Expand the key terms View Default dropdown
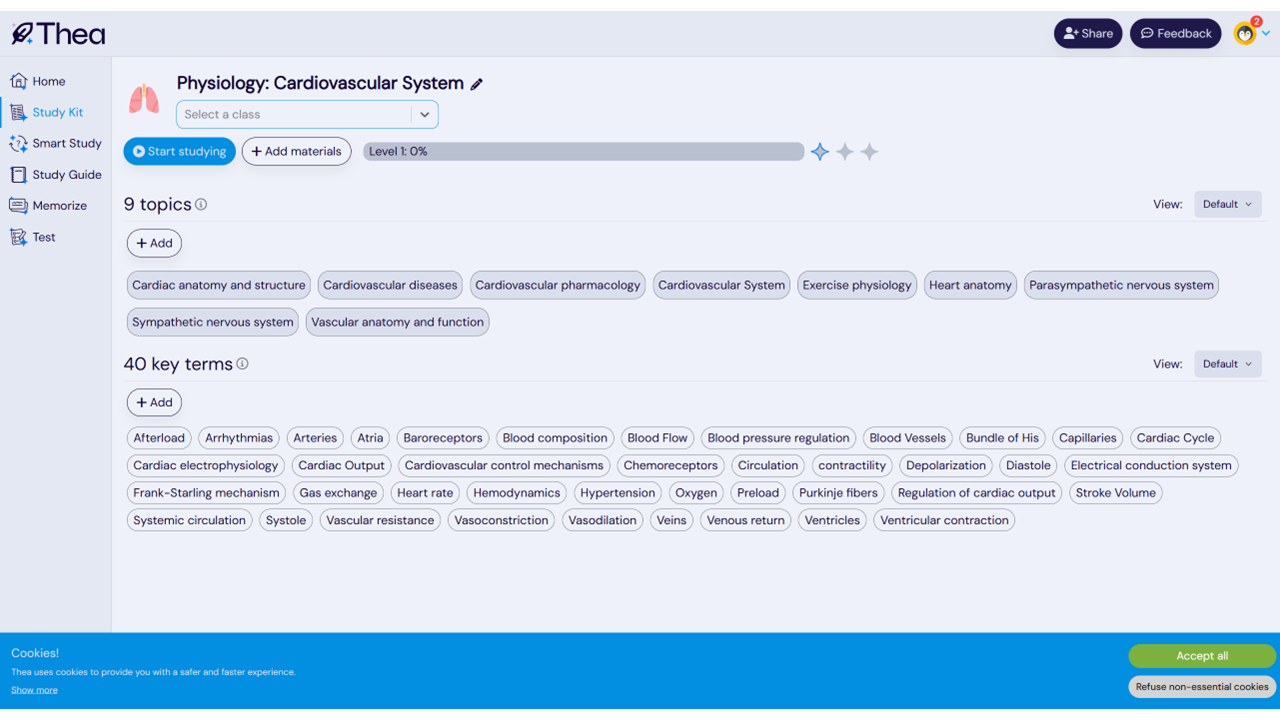Viewport: 1280px width, 720px height. tap(1227, 364)
